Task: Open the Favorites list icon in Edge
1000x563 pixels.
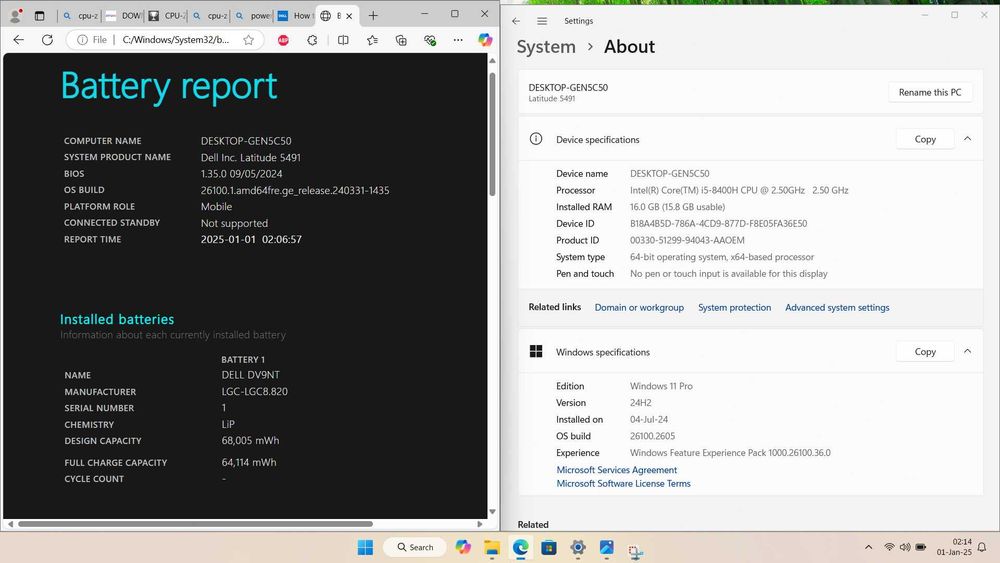Action: click(x=372, y=40)
